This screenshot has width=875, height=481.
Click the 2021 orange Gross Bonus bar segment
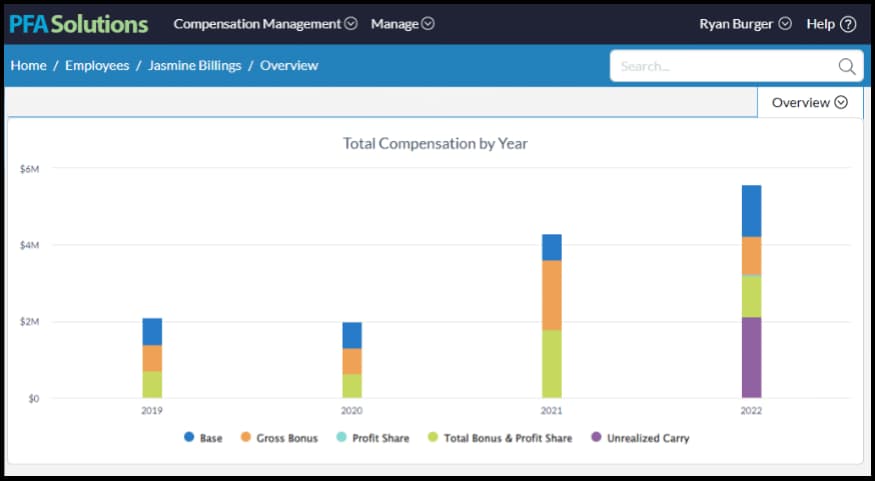click(551, 295)
